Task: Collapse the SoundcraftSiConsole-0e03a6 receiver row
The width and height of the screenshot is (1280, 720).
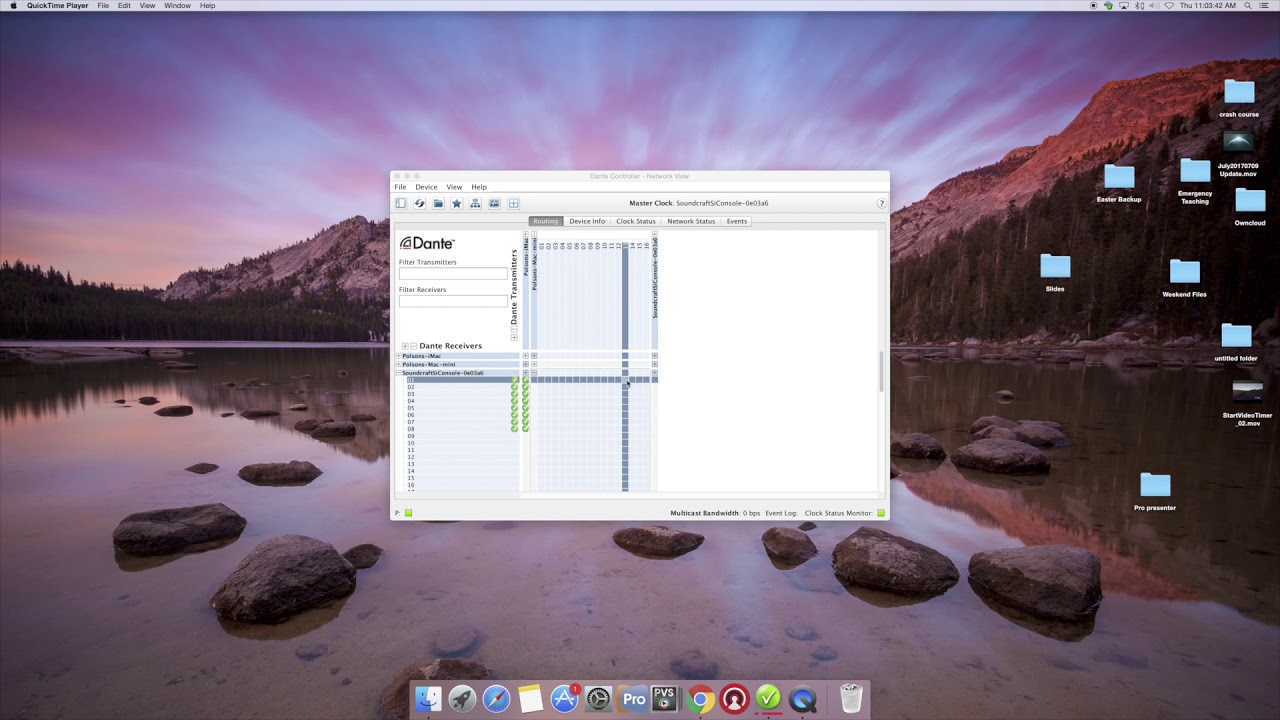Action: coord(398,373)
